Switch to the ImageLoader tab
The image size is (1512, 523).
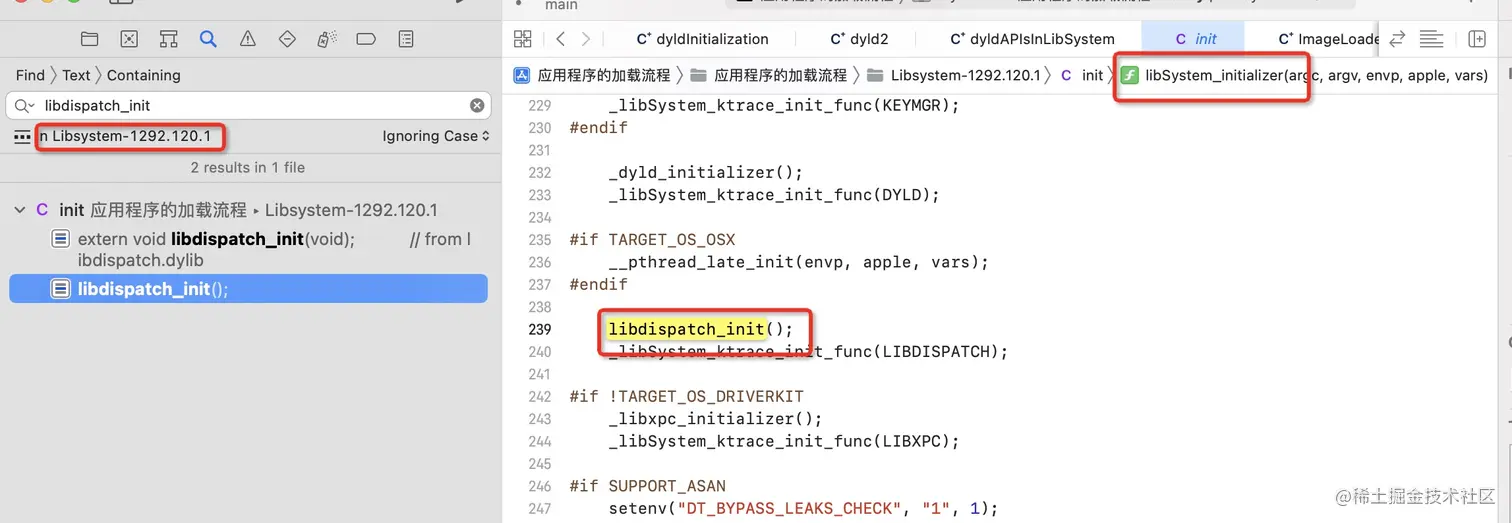click(1329, 39)
